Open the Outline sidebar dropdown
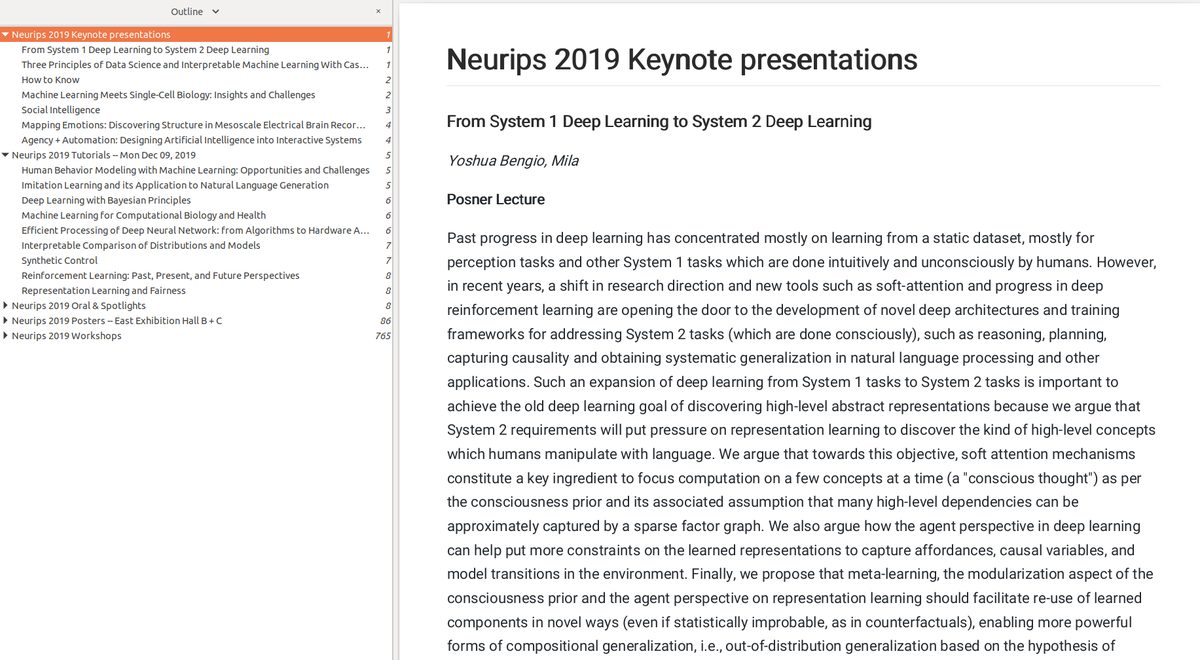The height and width of the screenshot is (660, 1200). point(195,12)
